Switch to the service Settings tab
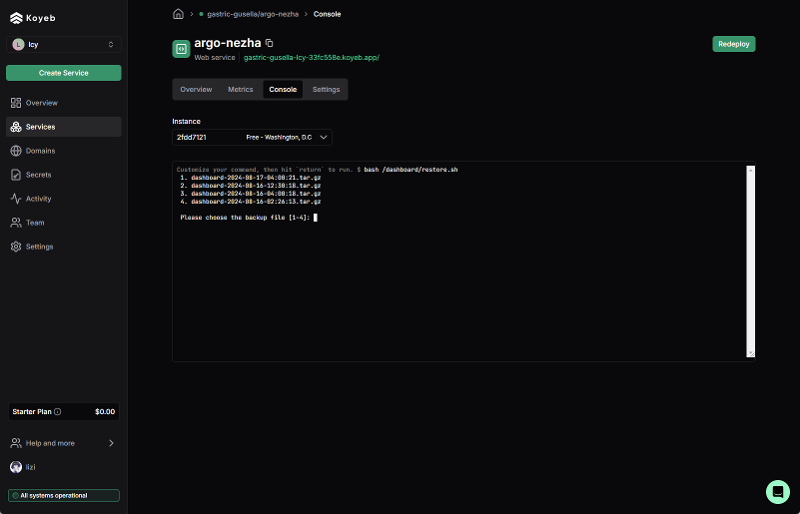The height and width of the screenshot is (514, 800). click(x=326, y=89)
